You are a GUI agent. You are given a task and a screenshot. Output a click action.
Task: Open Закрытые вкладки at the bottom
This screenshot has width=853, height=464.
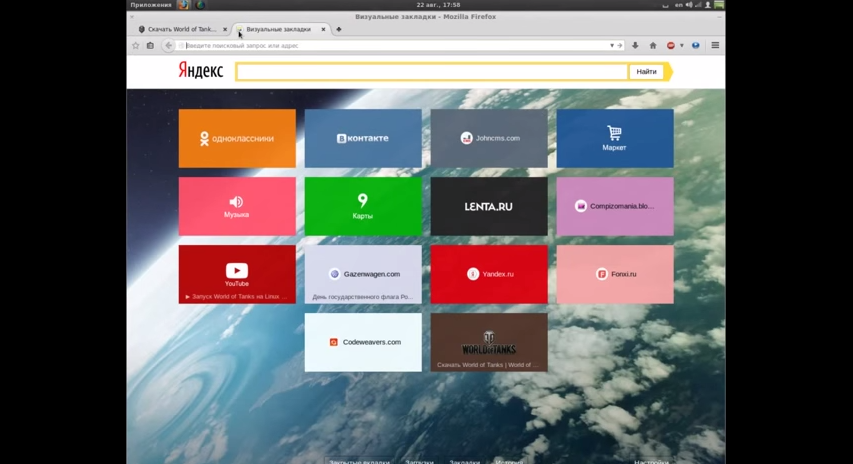pyautogui.click(x=359, y=461)
